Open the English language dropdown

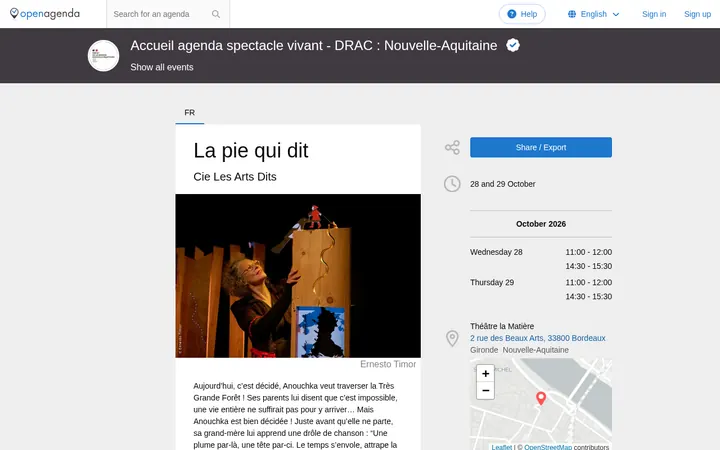point(593,14)
